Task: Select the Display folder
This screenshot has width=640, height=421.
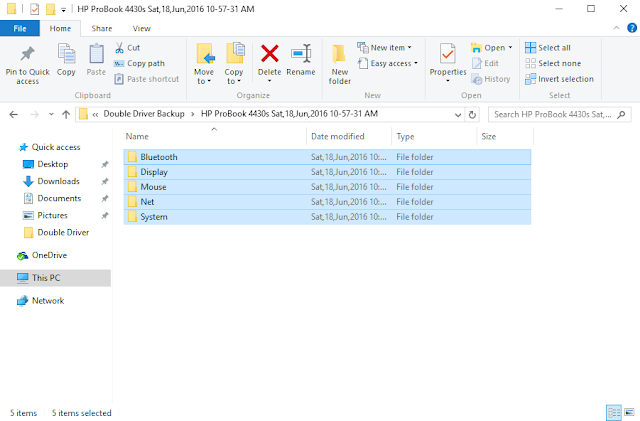Action: [x=327, y=172]
